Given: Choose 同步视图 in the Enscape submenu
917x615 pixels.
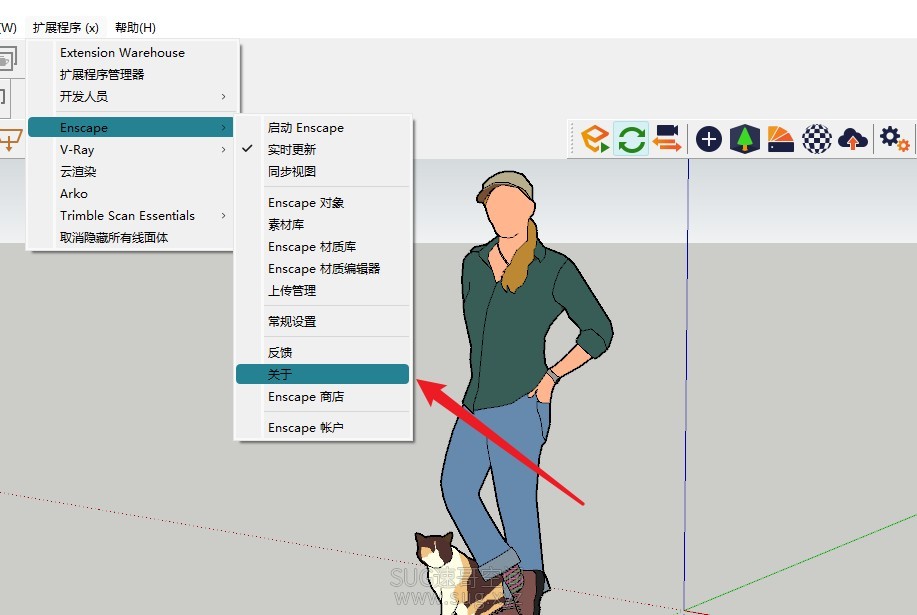Looking at the screenshot, I should point(322,171).
